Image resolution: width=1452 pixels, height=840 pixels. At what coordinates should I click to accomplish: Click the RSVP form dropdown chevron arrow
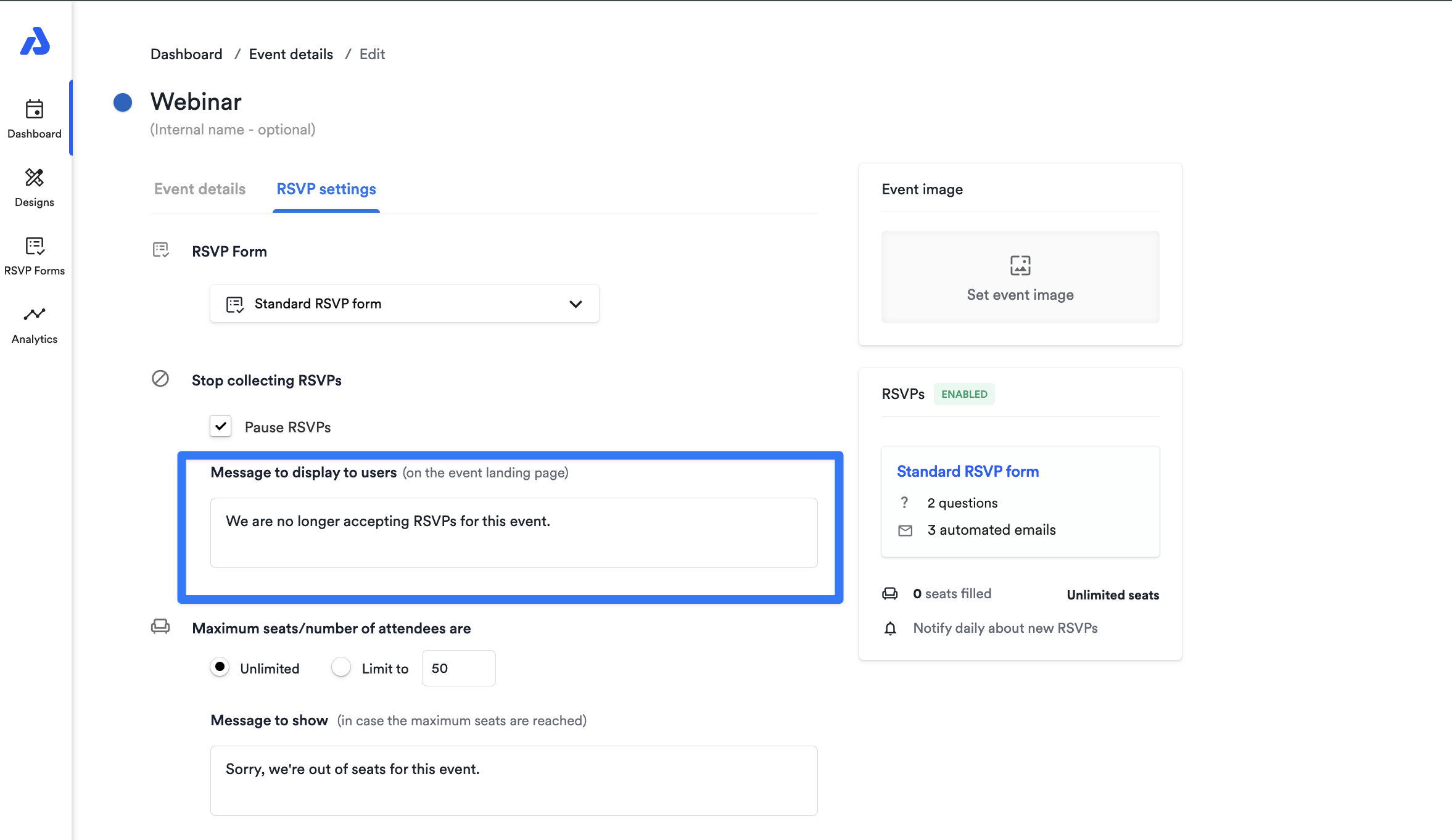pyautogui.click(x=575, y=304)
